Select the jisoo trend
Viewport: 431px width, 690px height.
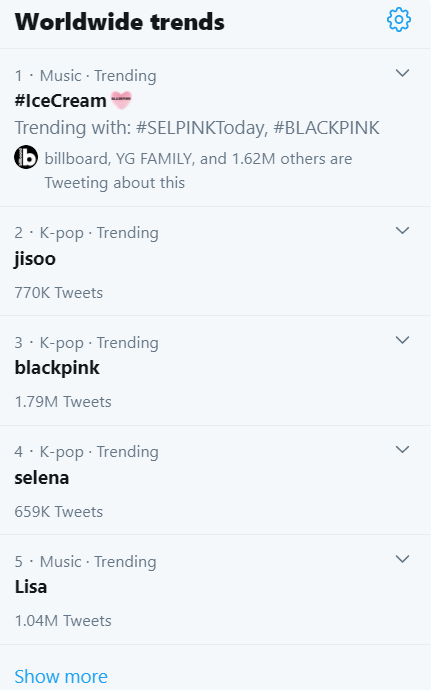[35, 259]
